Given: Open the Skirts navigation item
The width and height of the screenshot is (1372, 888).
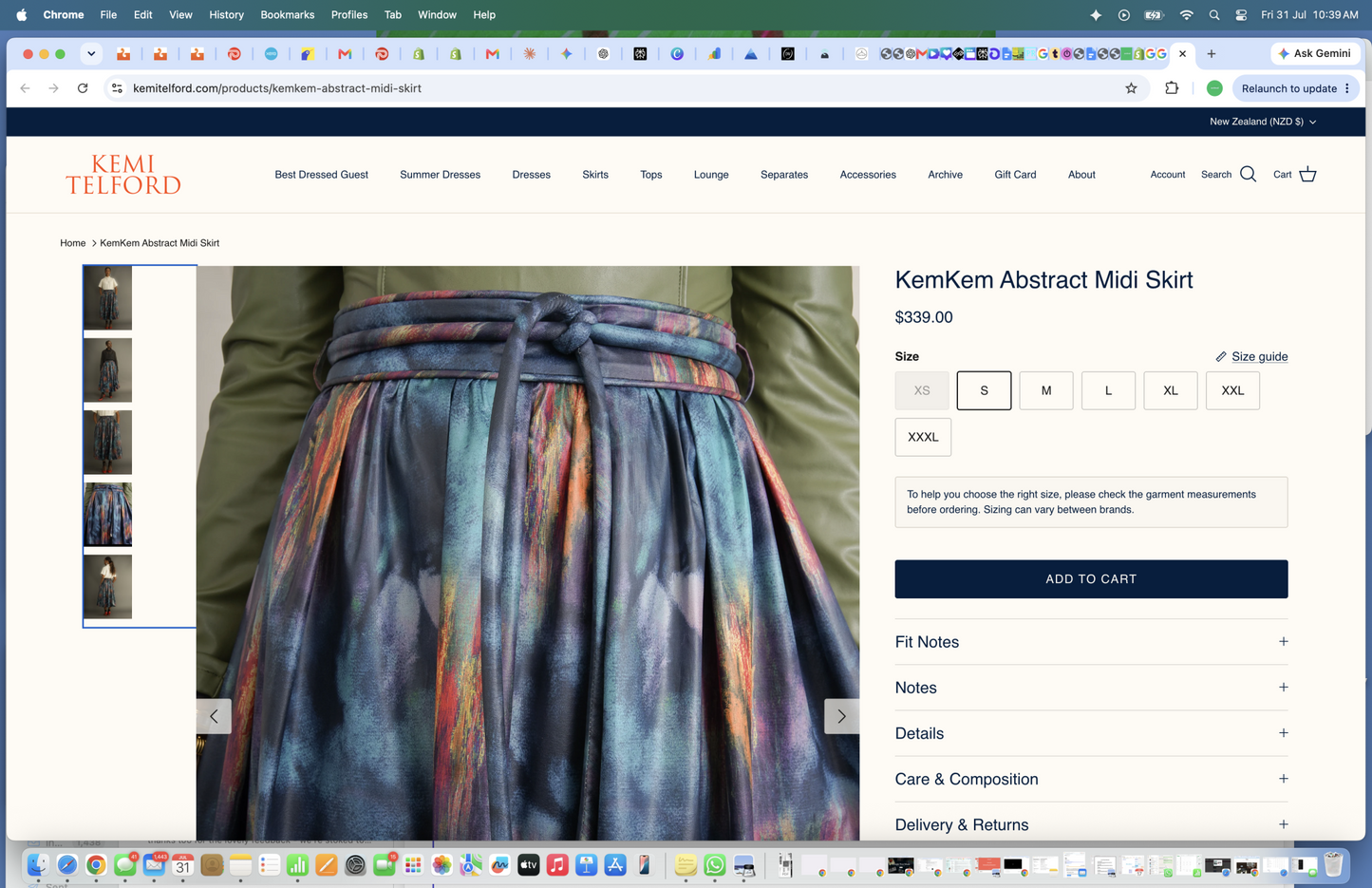Looking at the screenshot, I should [595, 175].
